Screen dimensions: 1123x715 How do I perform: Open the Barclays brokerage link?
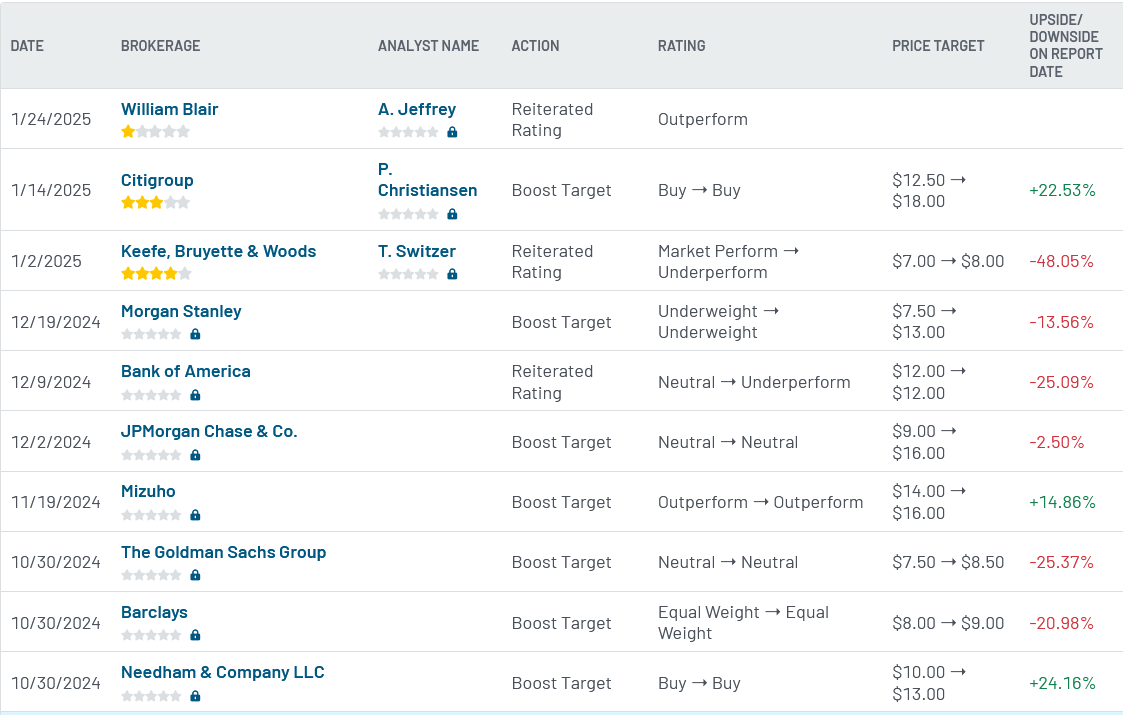tap(154, 613)
